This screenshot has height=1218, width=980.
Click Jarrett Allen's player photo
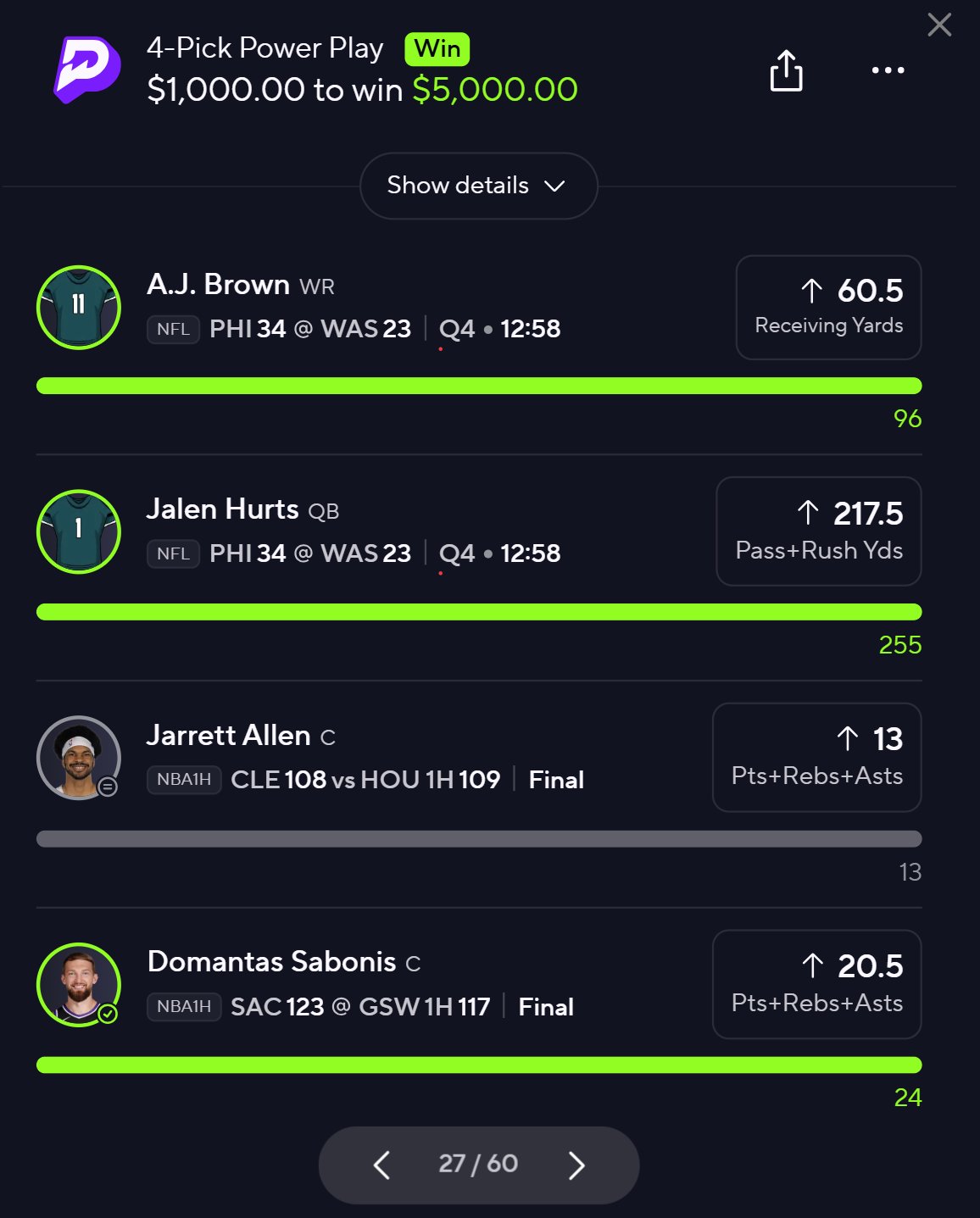pyautogui.click(x=79, y=758)
